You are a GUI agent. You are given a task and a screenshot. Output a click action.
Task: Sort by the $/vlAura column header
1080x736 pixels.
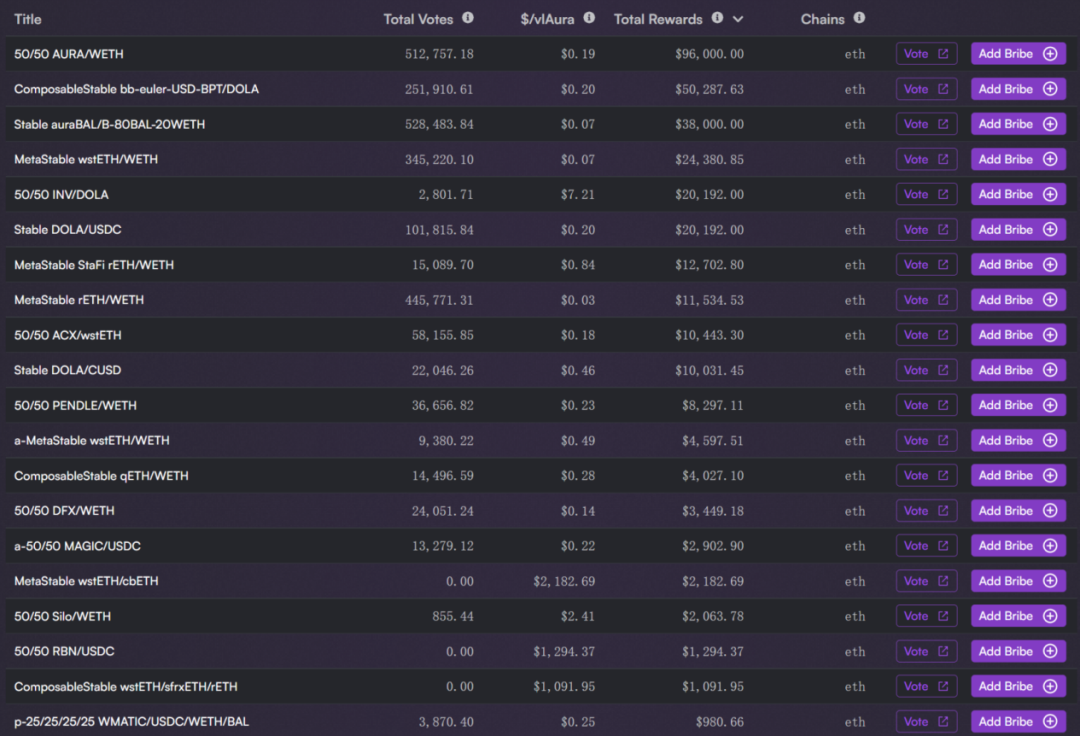pyautogui.click(x=544, y=19)
